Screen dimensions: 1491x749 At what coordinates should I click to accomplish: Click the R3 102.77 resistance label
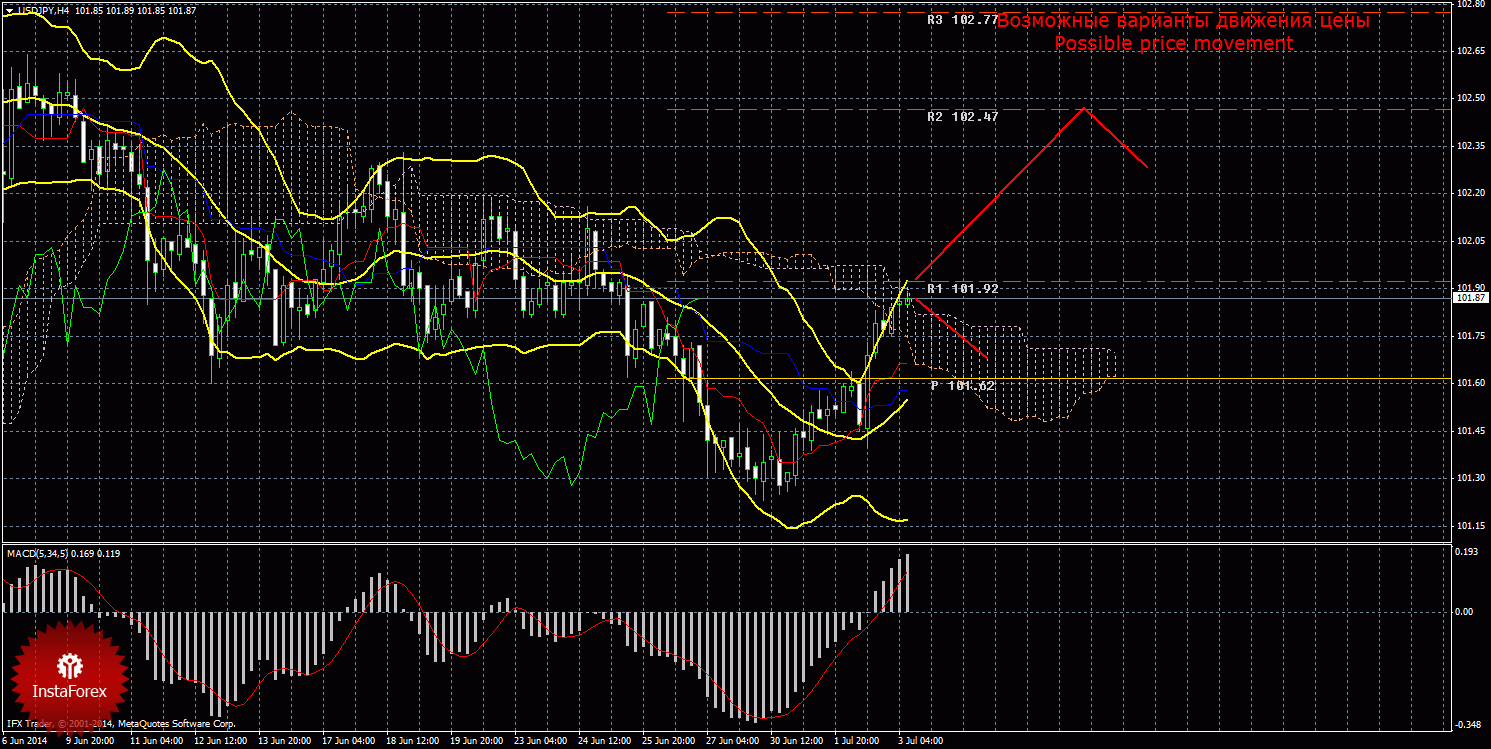point(962,19)
